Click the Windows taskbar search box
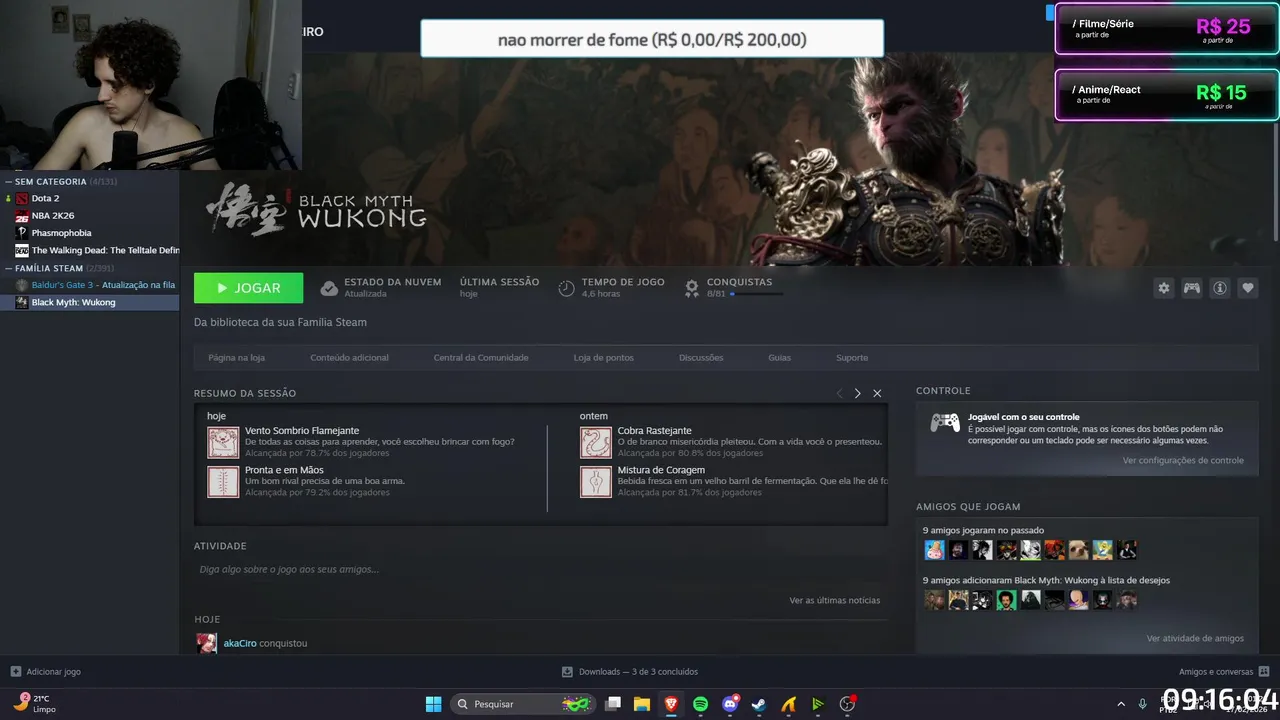 tap(523, 704)
